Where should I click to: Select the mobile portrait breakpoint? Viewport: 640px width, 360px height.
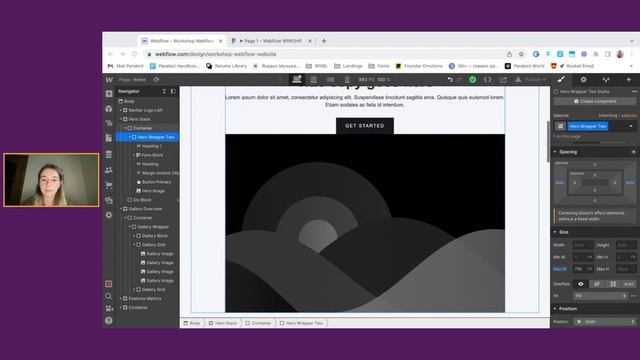(347, 80)
